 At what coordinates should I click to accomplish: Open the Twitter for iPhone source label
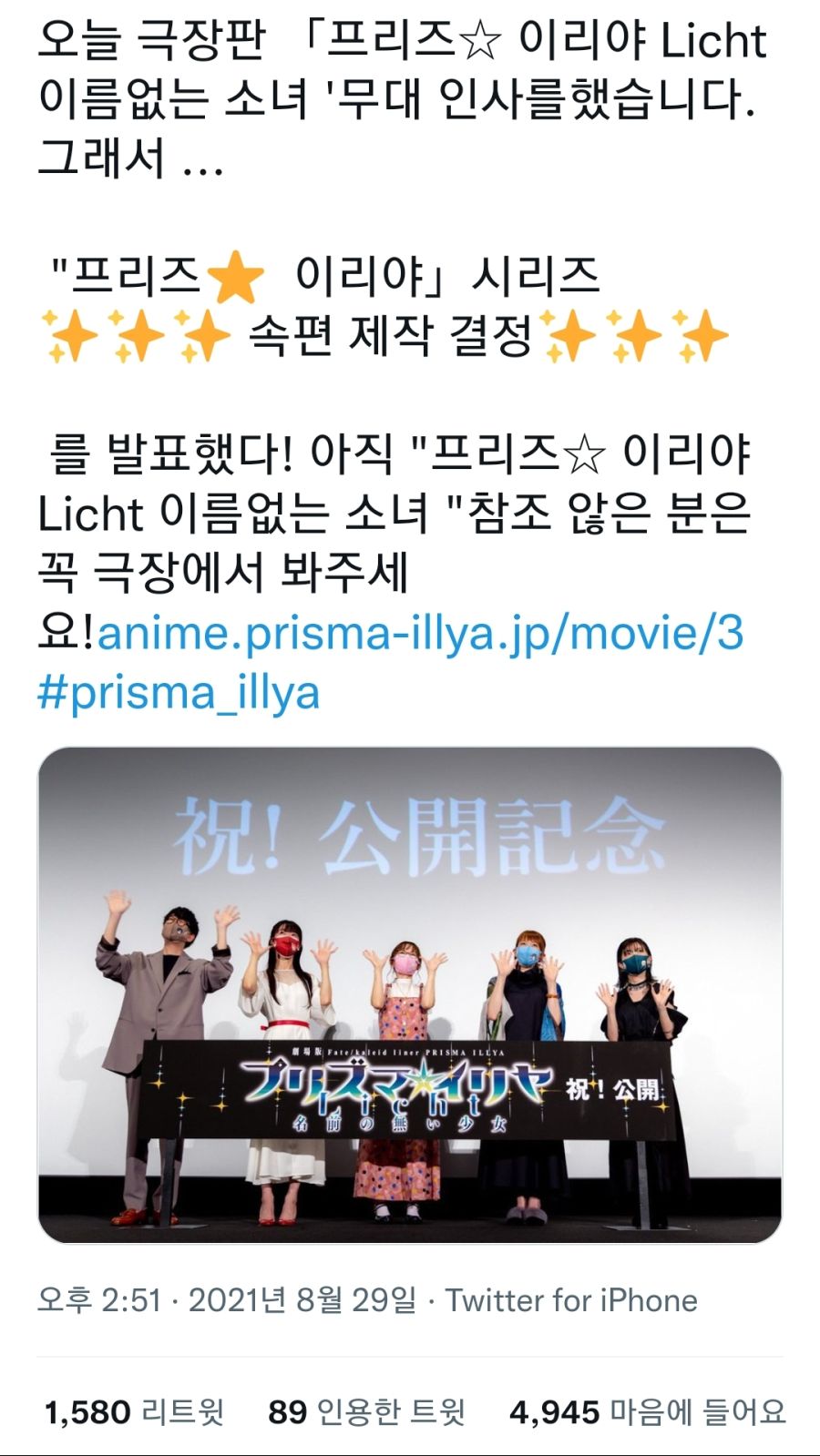[571, 1300]
